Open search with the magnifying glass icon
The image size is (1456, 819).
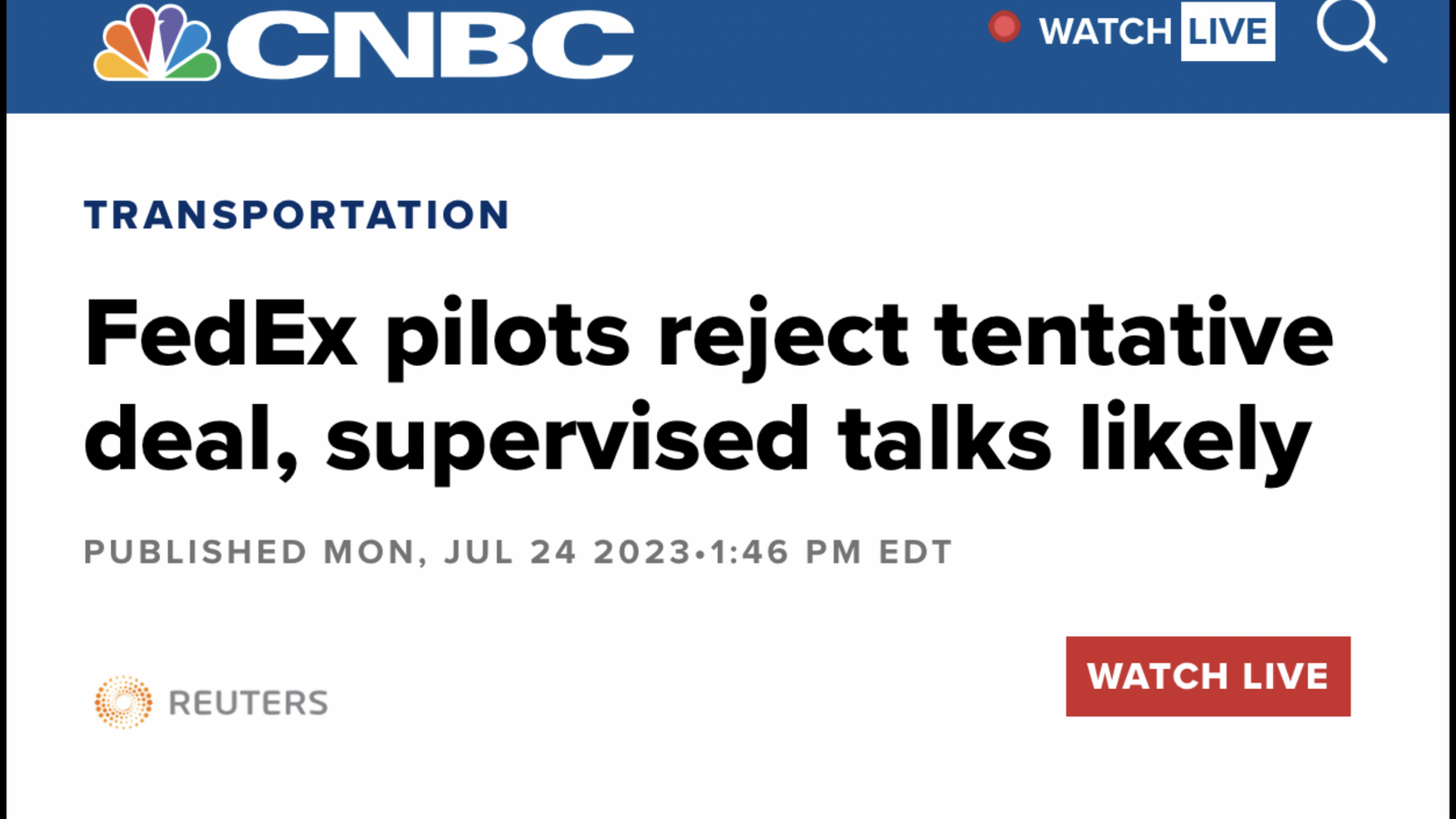(x=1351, y=30)
